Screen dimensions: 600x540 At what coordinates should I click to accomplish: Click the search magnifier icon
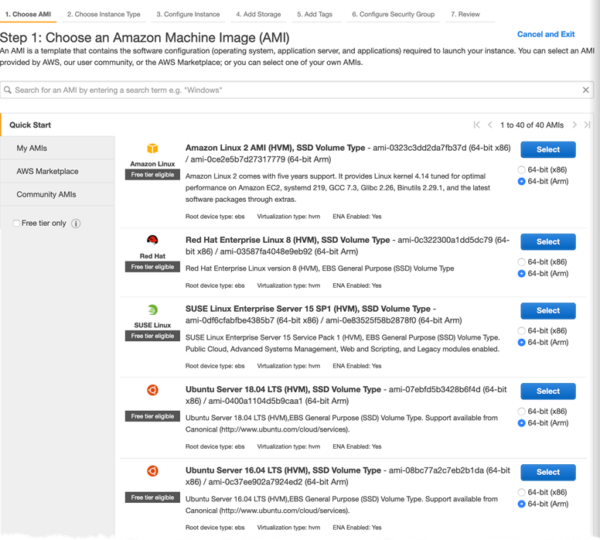(7, 90)
